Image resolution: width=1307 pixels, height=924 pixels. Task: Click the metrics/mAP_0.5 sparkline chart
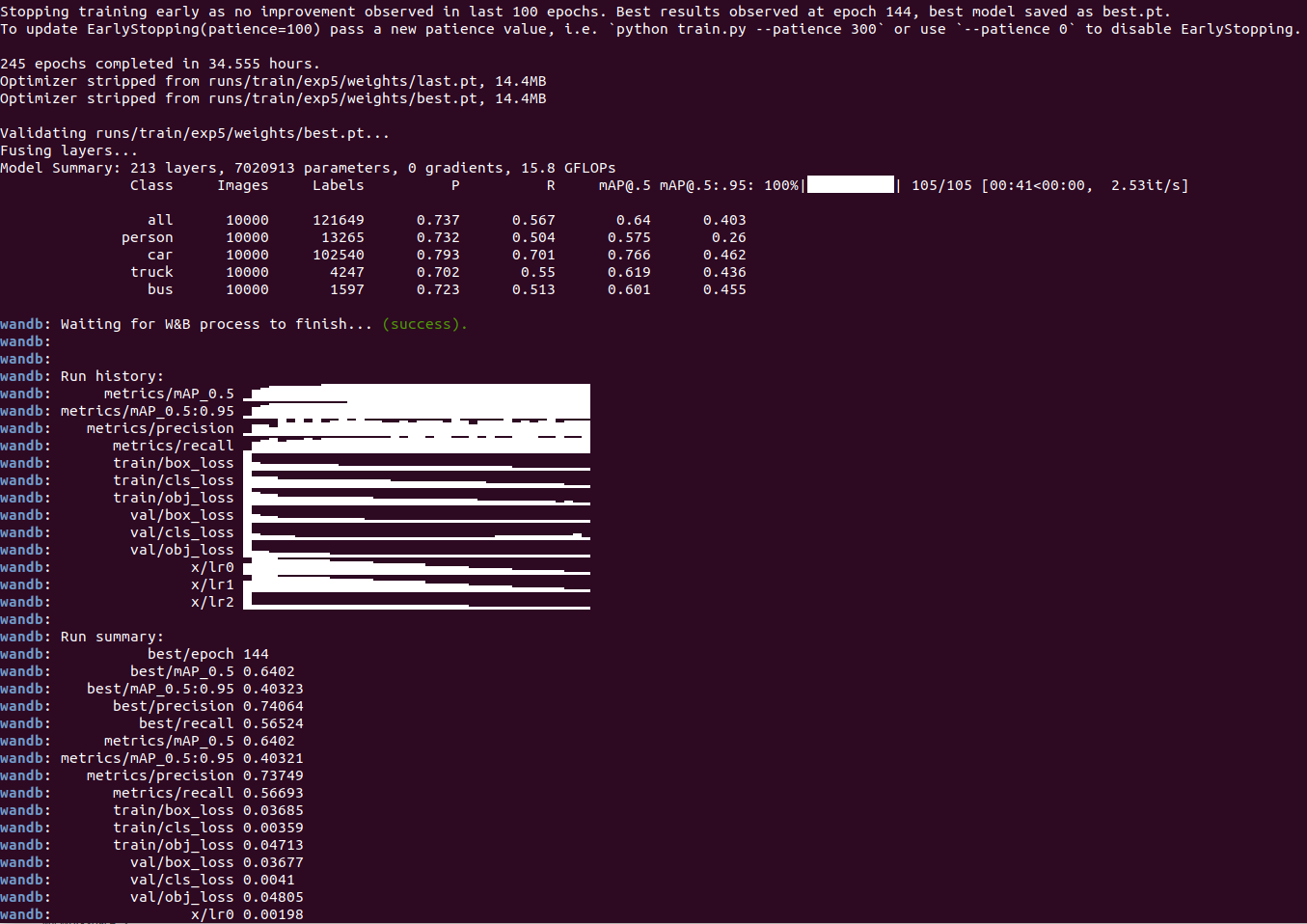point(417,394)
